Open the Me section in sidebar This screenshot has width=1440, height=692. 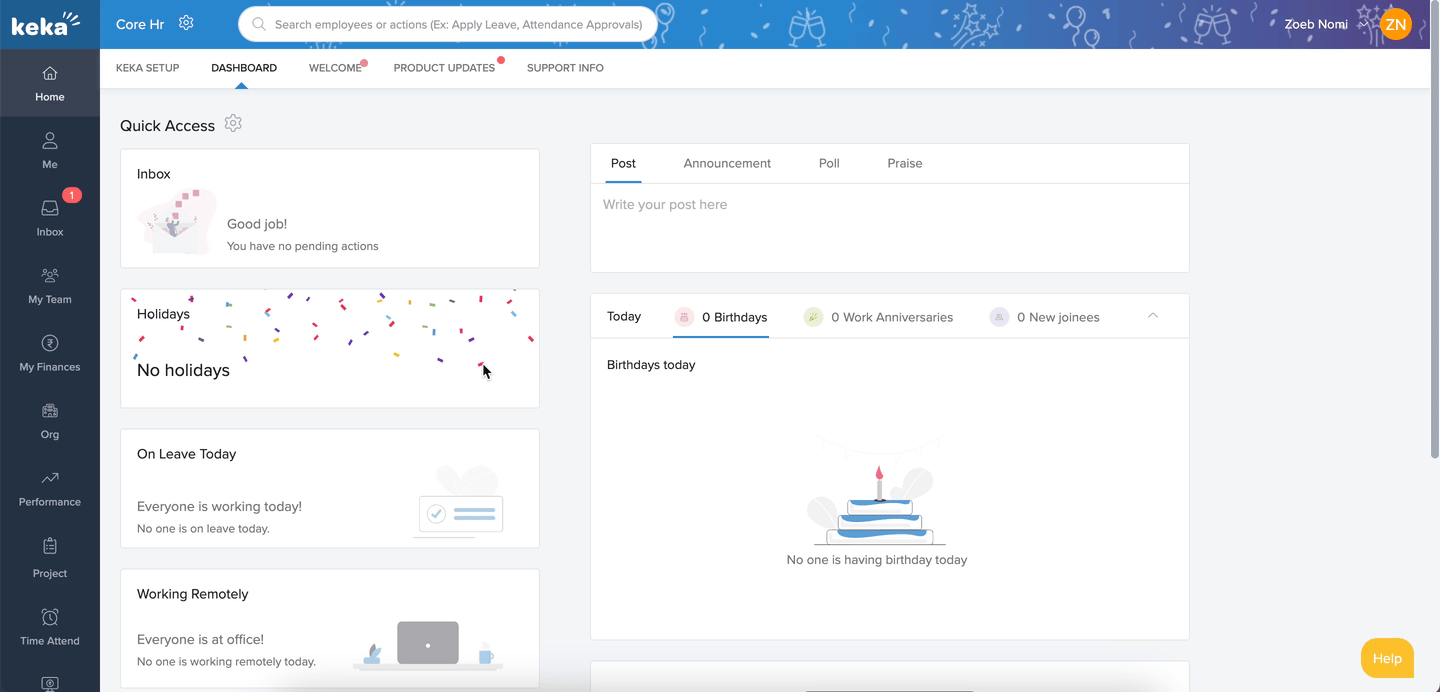point(50,150)
